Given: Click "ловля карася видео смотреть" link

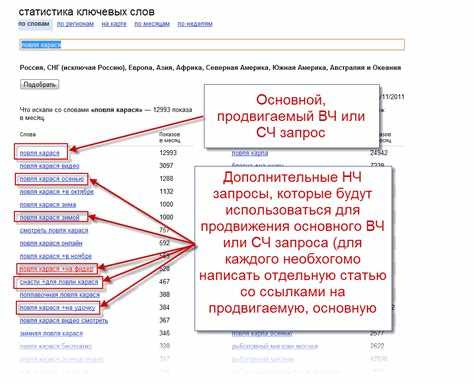Looking at the screenshot, I should coord(64,321).
